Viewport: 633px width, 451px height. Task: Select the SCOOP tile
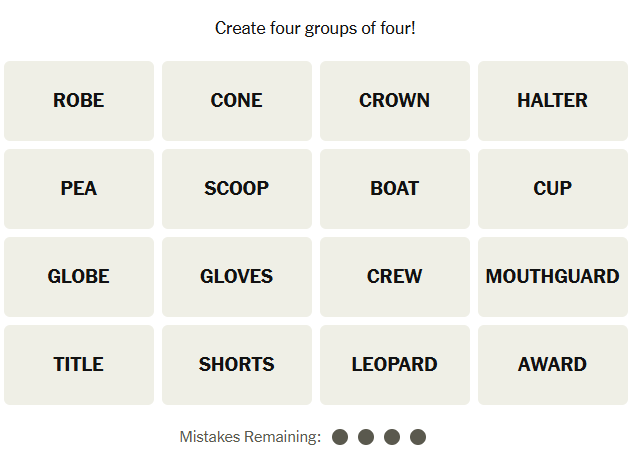pos(237,189)
